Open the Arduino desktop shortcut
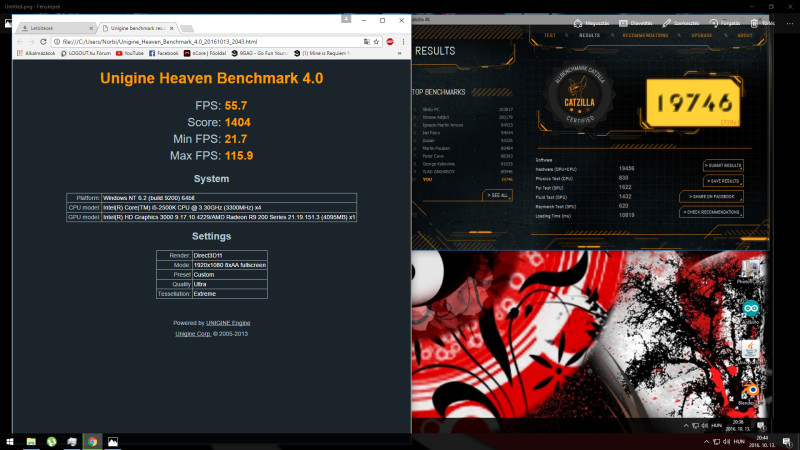Screen dimensions: 800x450 [751, 312]
